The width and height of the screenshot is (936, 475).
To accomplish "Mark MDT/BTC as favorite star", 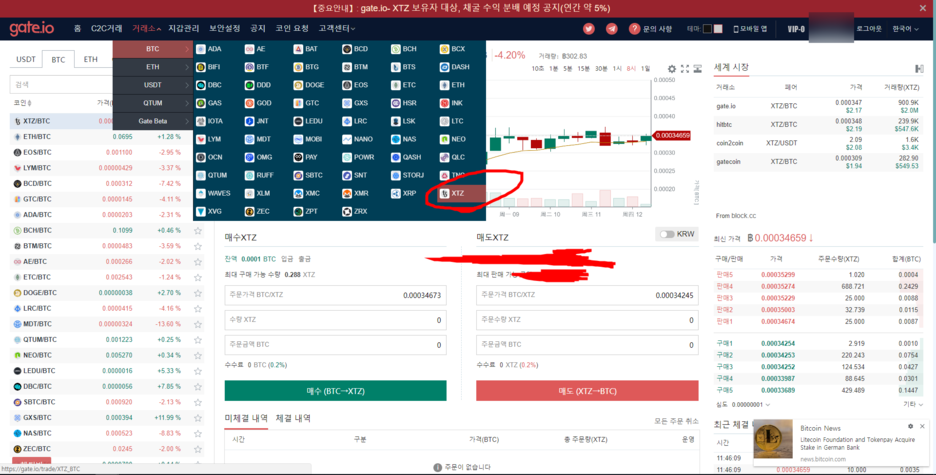I will coord(198,324).
